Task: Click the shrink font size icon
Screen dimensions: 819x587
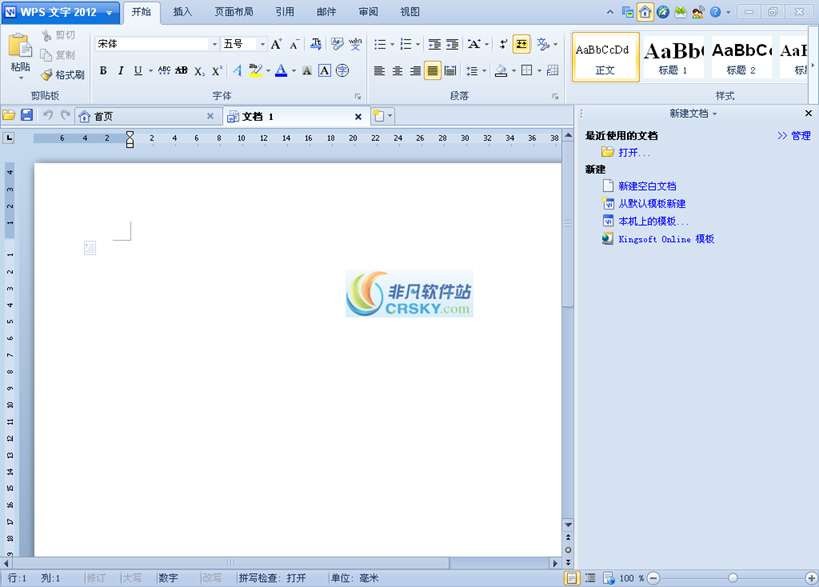Action: point(294,45)
